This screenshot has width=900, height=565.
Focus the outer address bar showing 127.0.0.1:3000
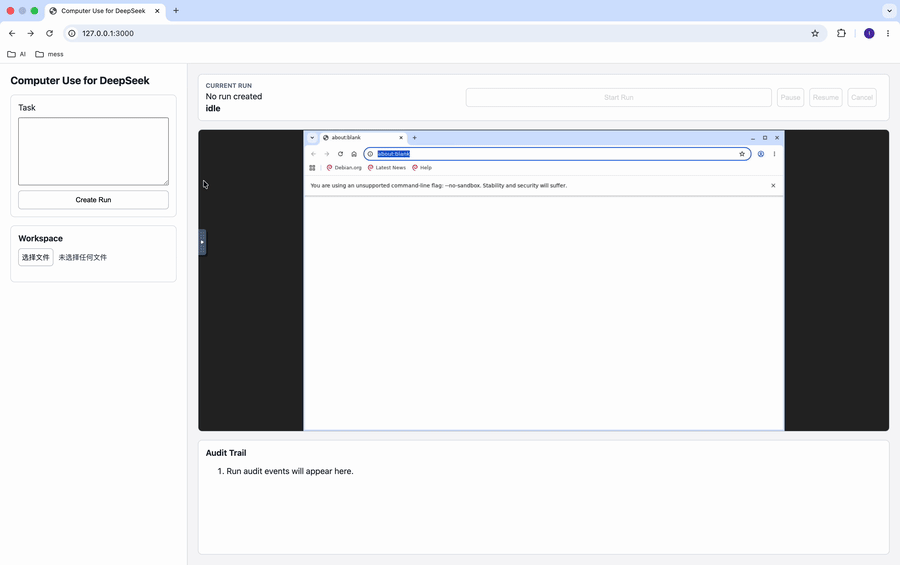click(x=443, y=33)
